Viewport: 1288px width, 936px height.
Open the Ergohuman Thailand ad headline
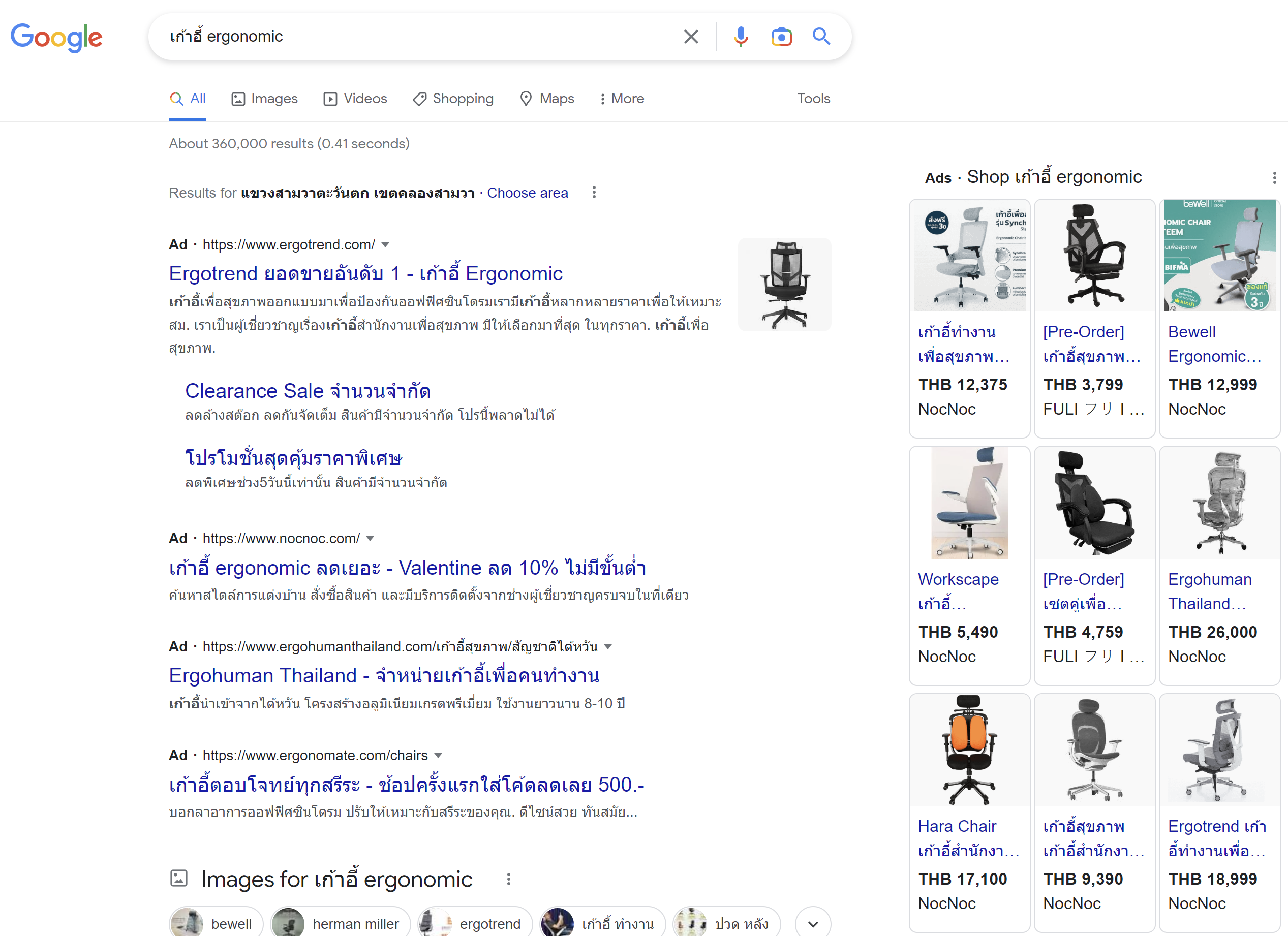coord(384,675)
